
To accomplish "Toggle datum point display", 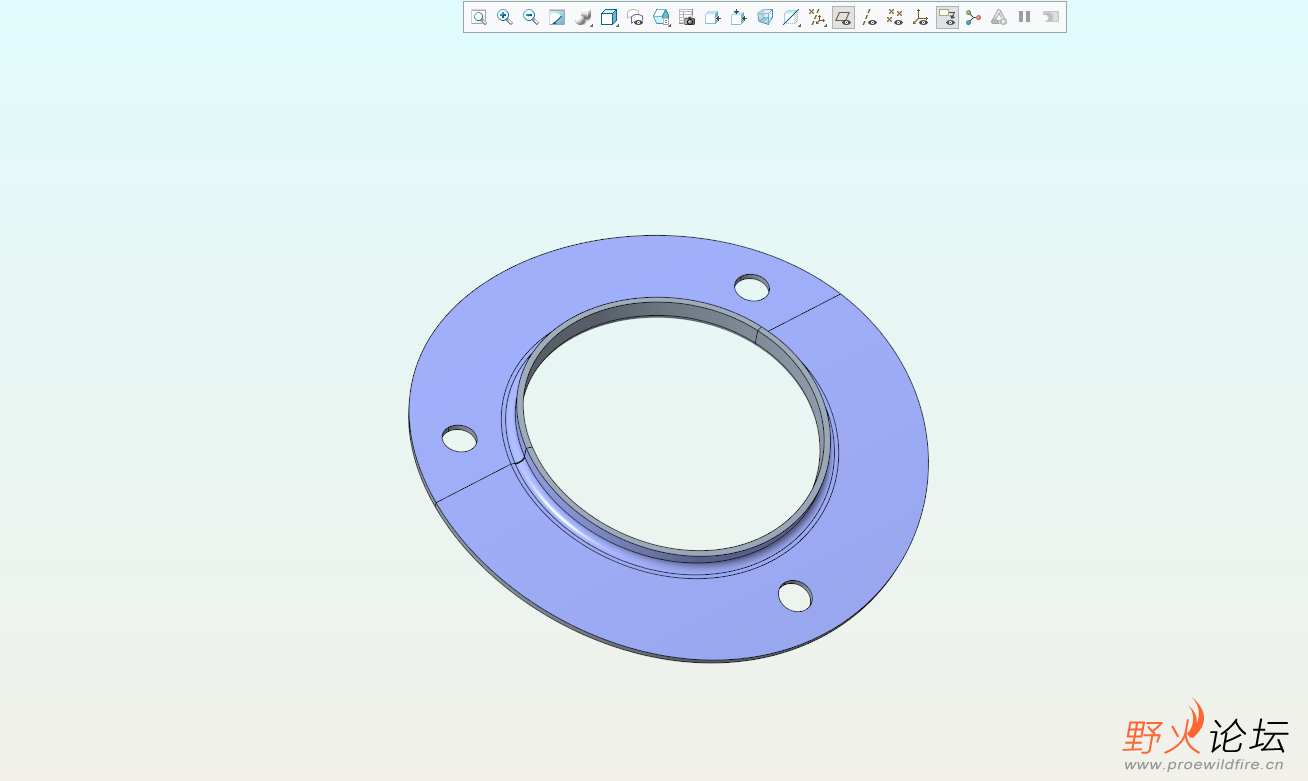I will (895, 17).
